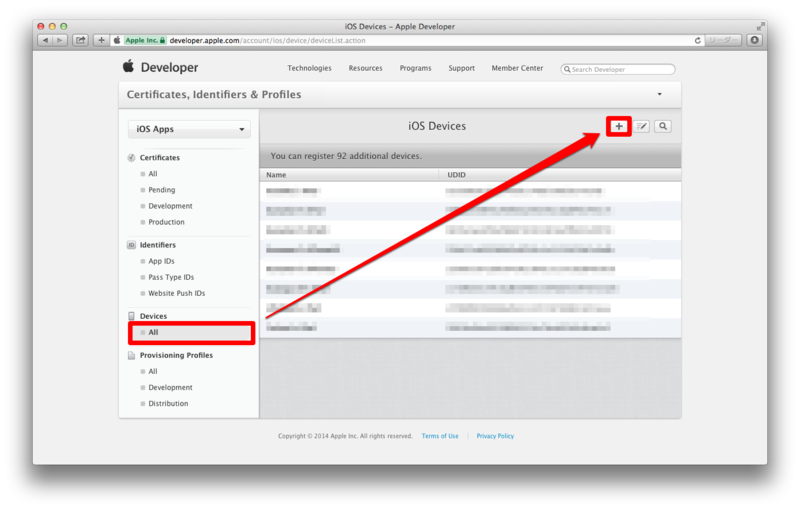The width and height of the screenshot is (800, 510).
Task: Click the Provisioning Profiles section heading
Action: point(176,355)
